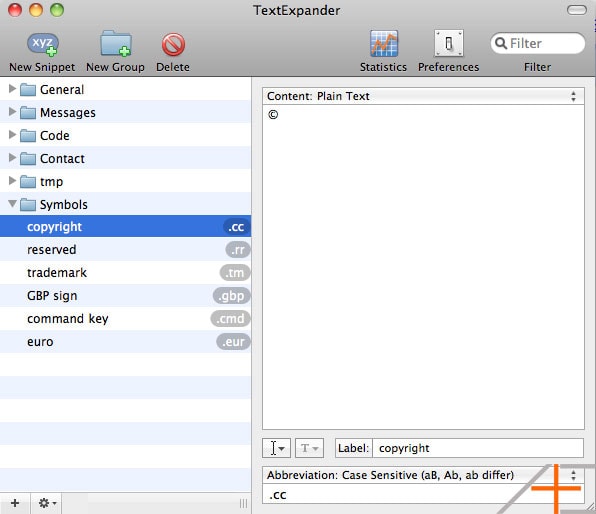Select the copyright snippet

(125, 227)
